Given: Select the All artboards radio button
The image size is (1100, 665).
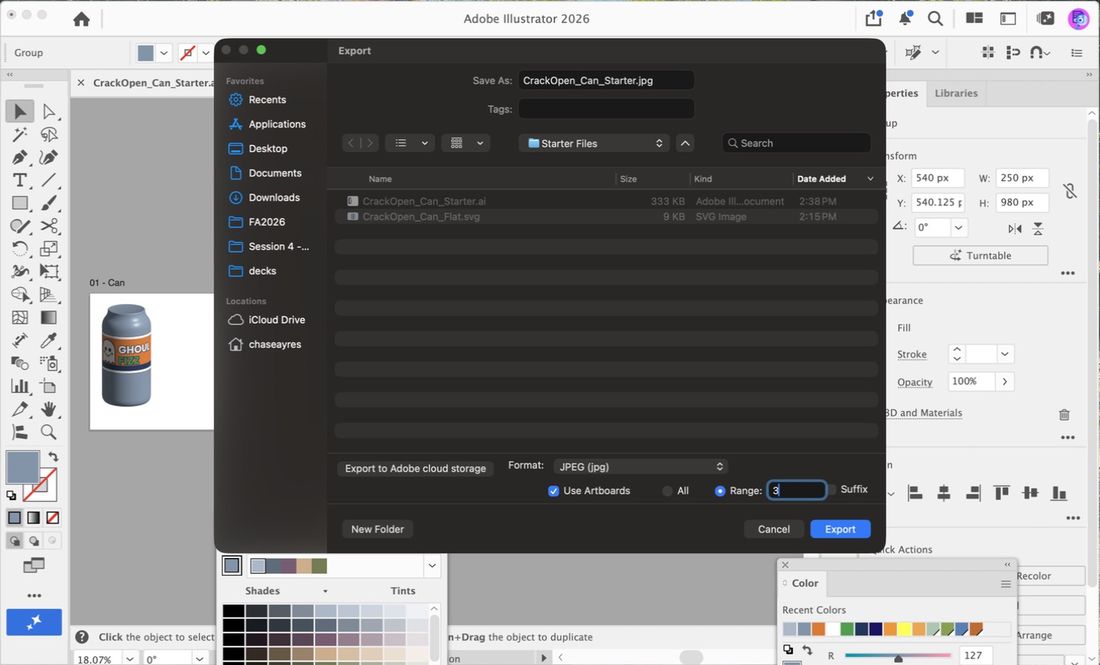Looking at the screenshot, I should [667, 491].
